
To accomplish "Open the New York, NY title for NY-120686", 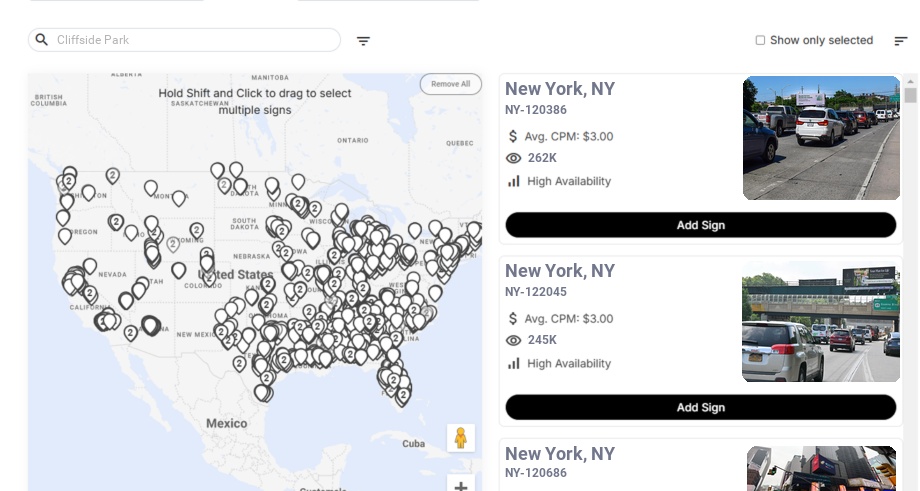I will tap(560, 454).
